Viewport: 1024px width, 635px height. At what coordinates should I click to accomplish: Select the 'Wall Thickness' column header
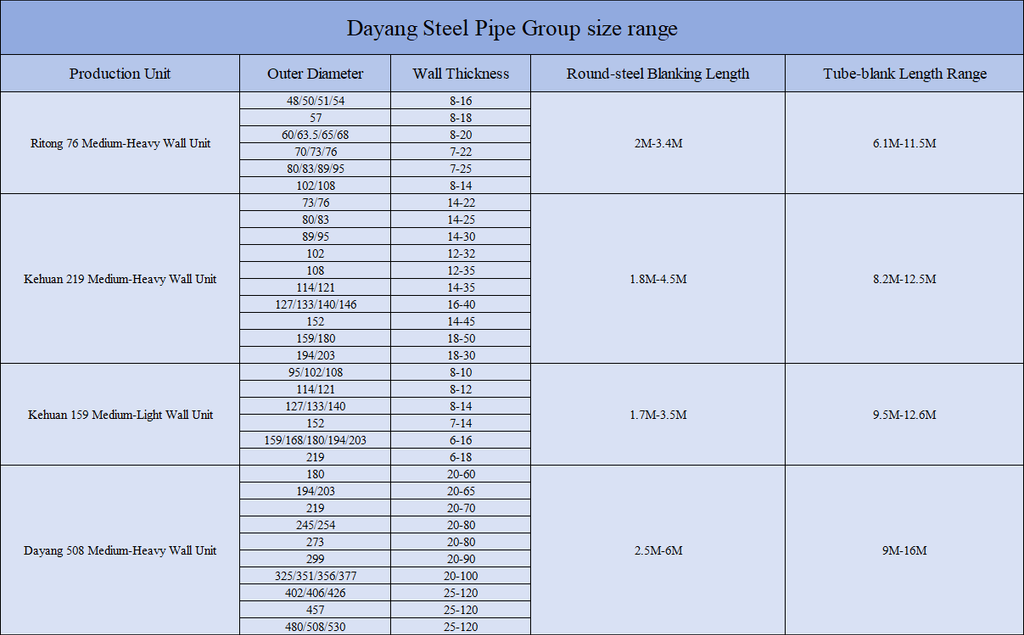point(461,73)
